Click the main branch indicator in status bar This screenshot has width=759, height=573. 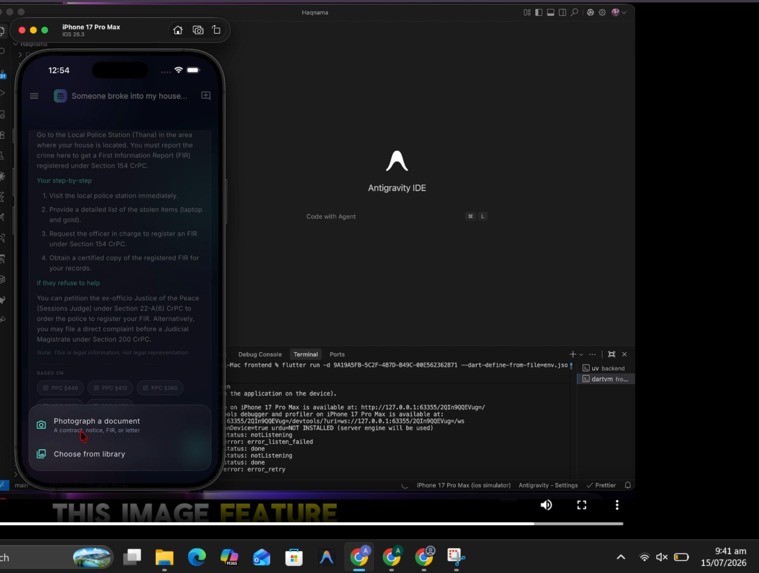(21, 485)
